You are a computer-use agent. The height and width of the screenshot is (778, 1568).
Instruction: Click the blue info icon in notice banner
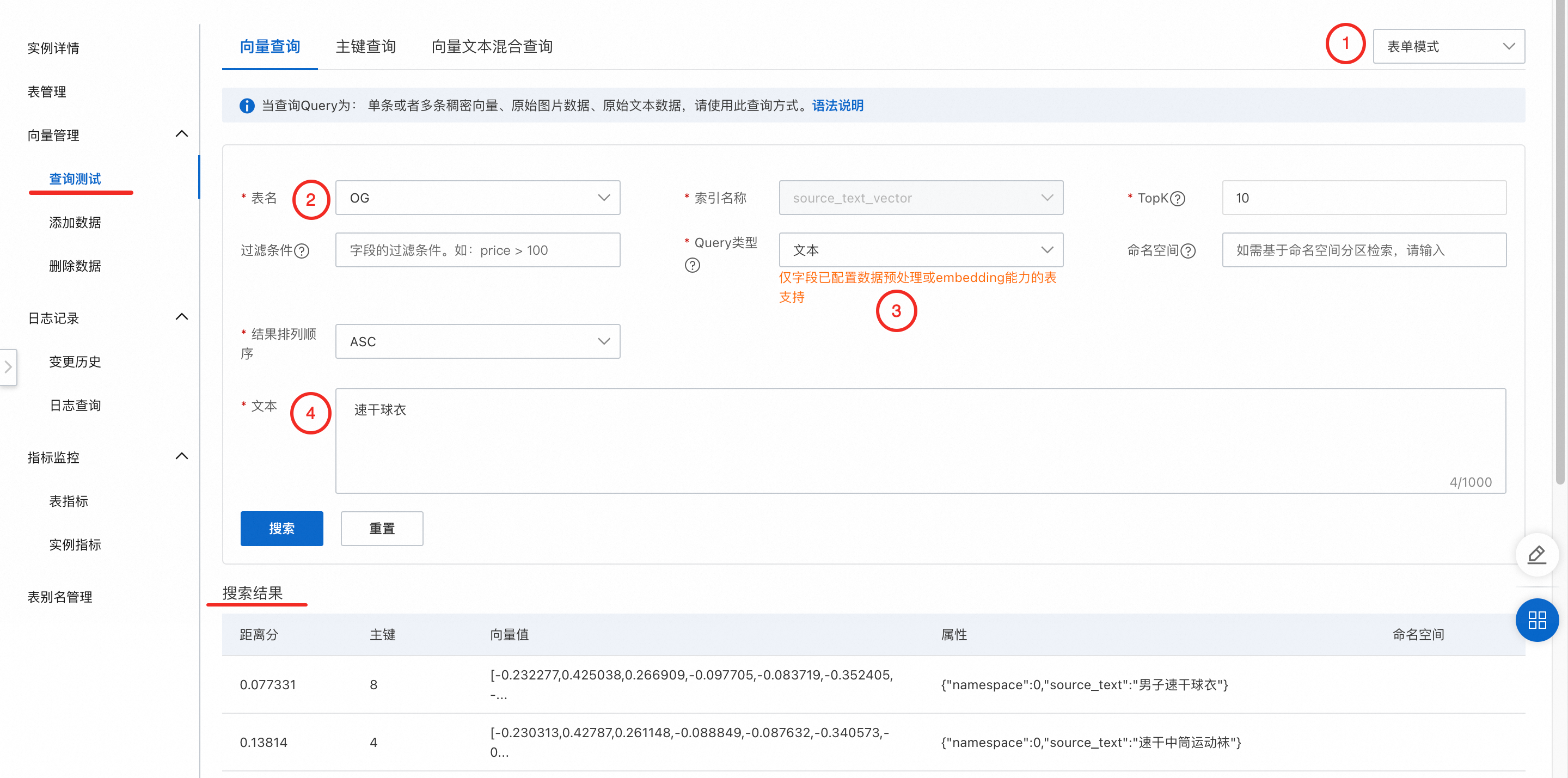pos(247,106)
